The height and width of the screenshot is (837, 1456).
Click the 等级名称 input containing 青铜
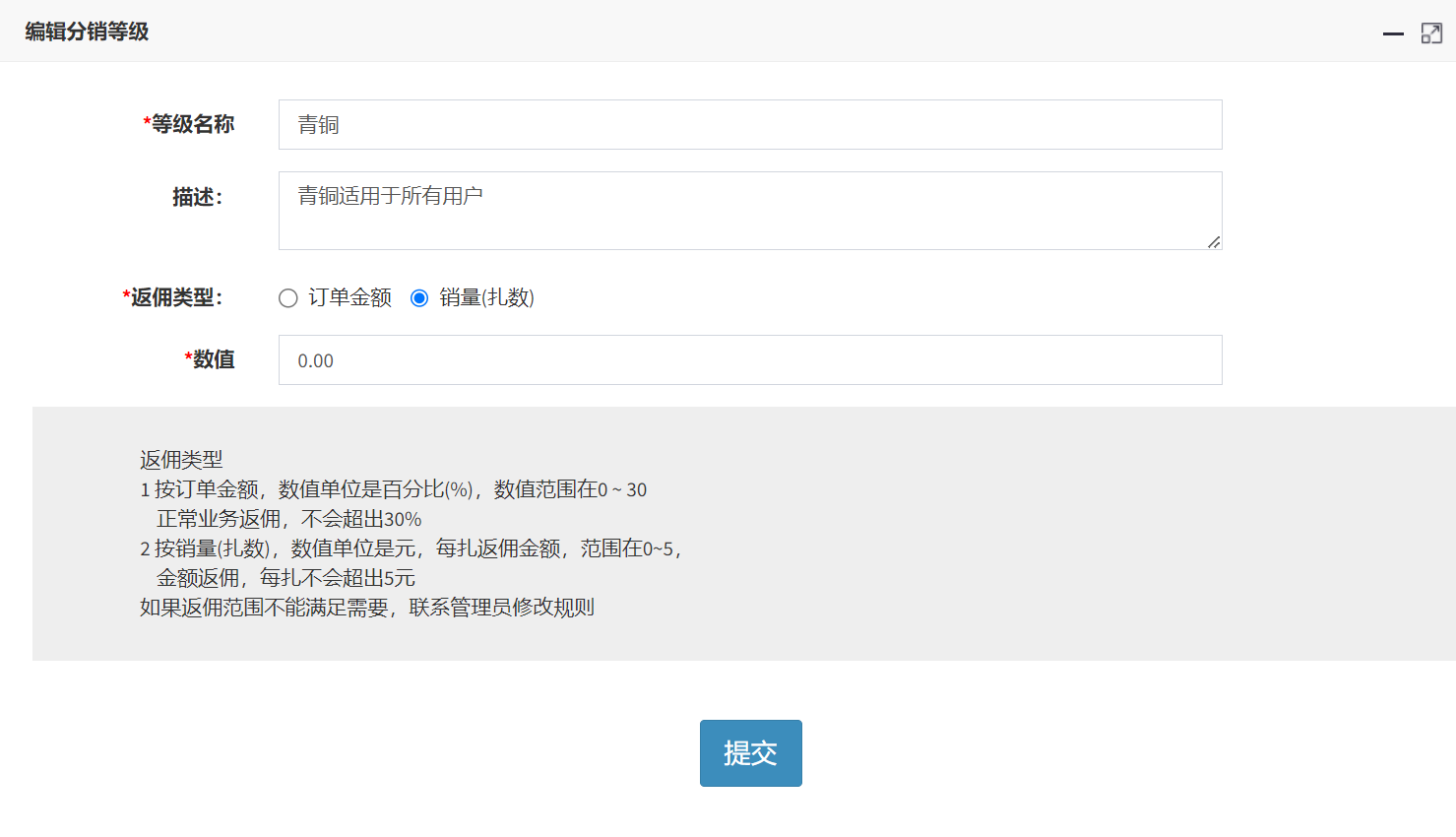(749, 125)
